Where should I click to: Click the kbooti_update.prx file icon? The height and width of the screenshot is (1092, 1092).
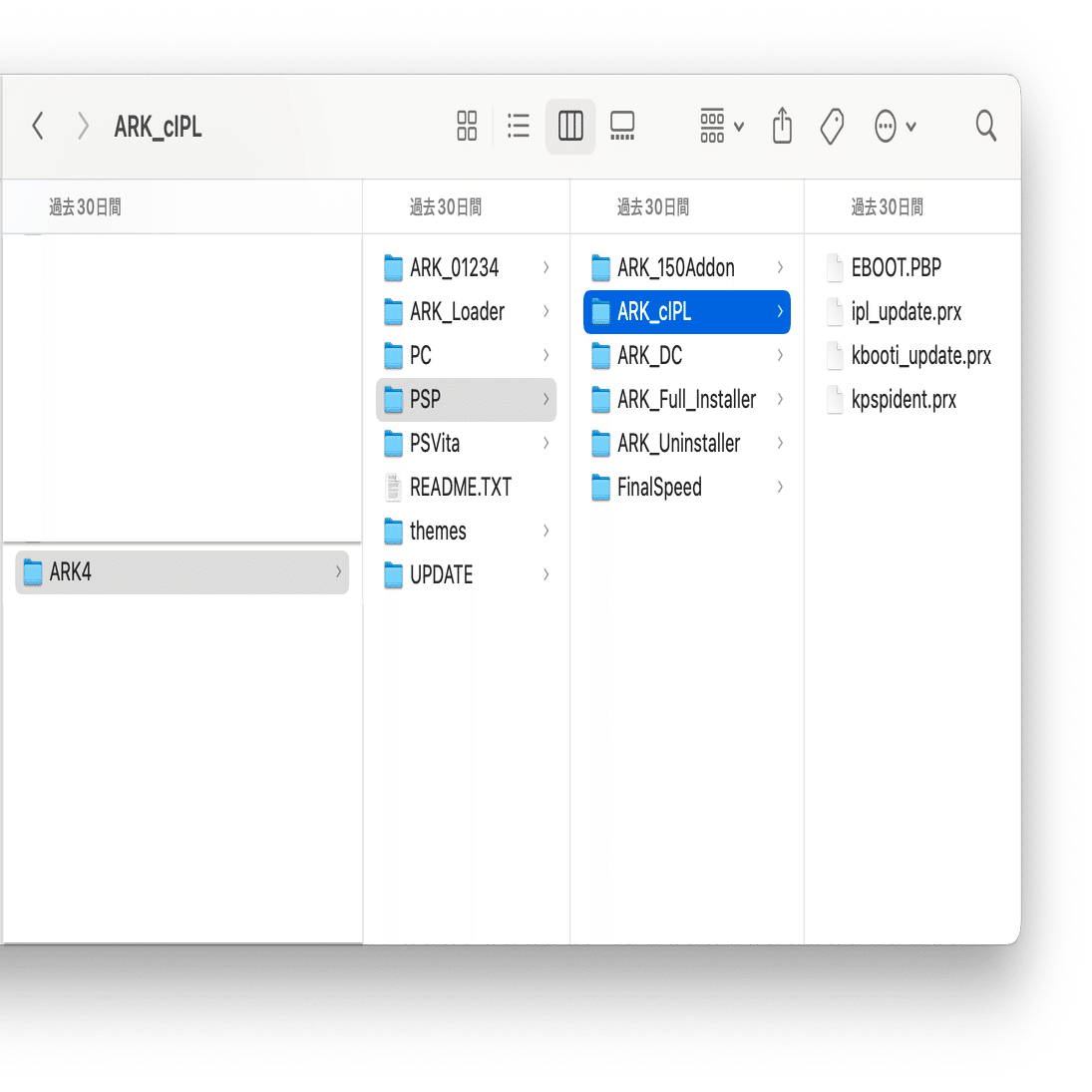click(x=835, y=355)
